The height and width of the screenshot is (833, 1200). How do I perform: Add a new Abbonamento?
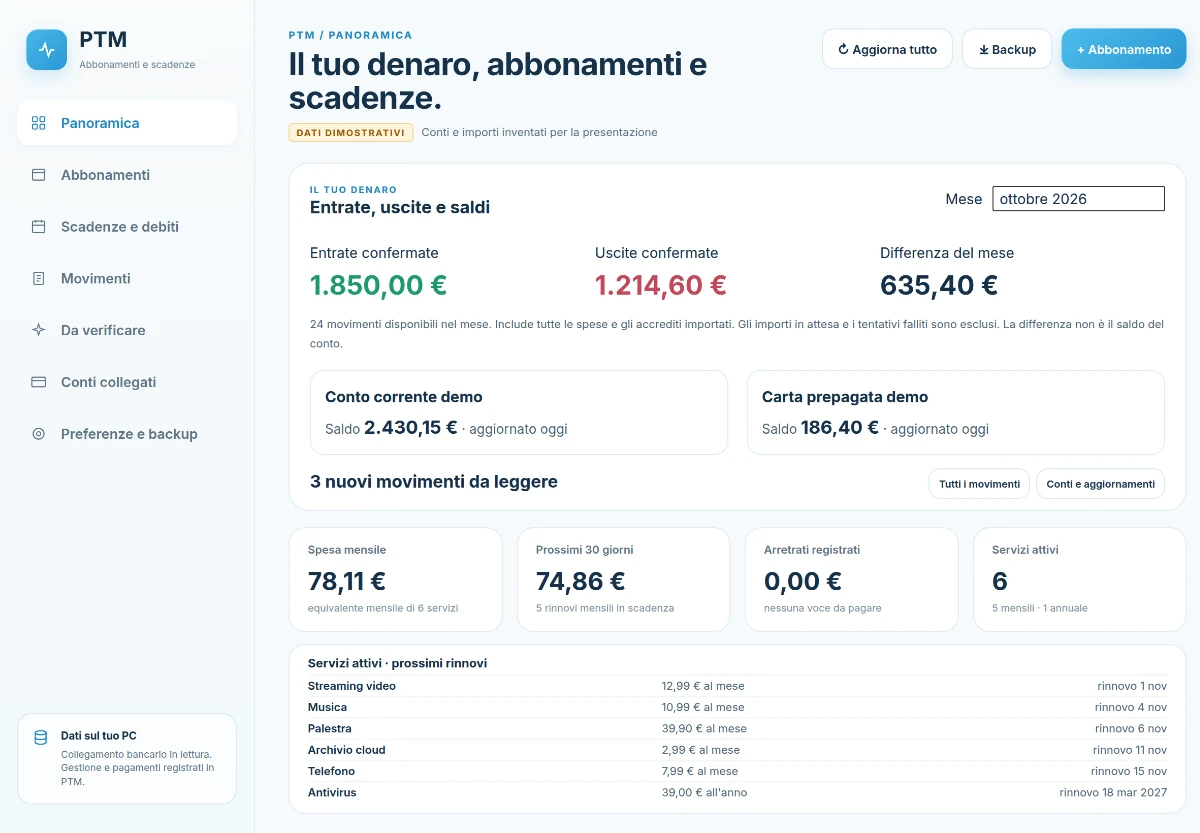click(x=1124, y=49)
